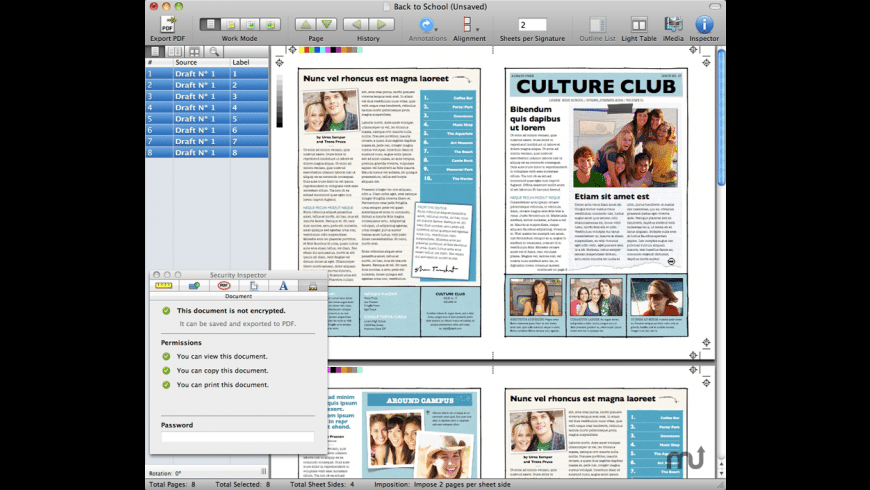The height and width of the screenshot is (490, 870).
Task: Click the toolbar toggle pill in title bar
Action: [715, 6]
